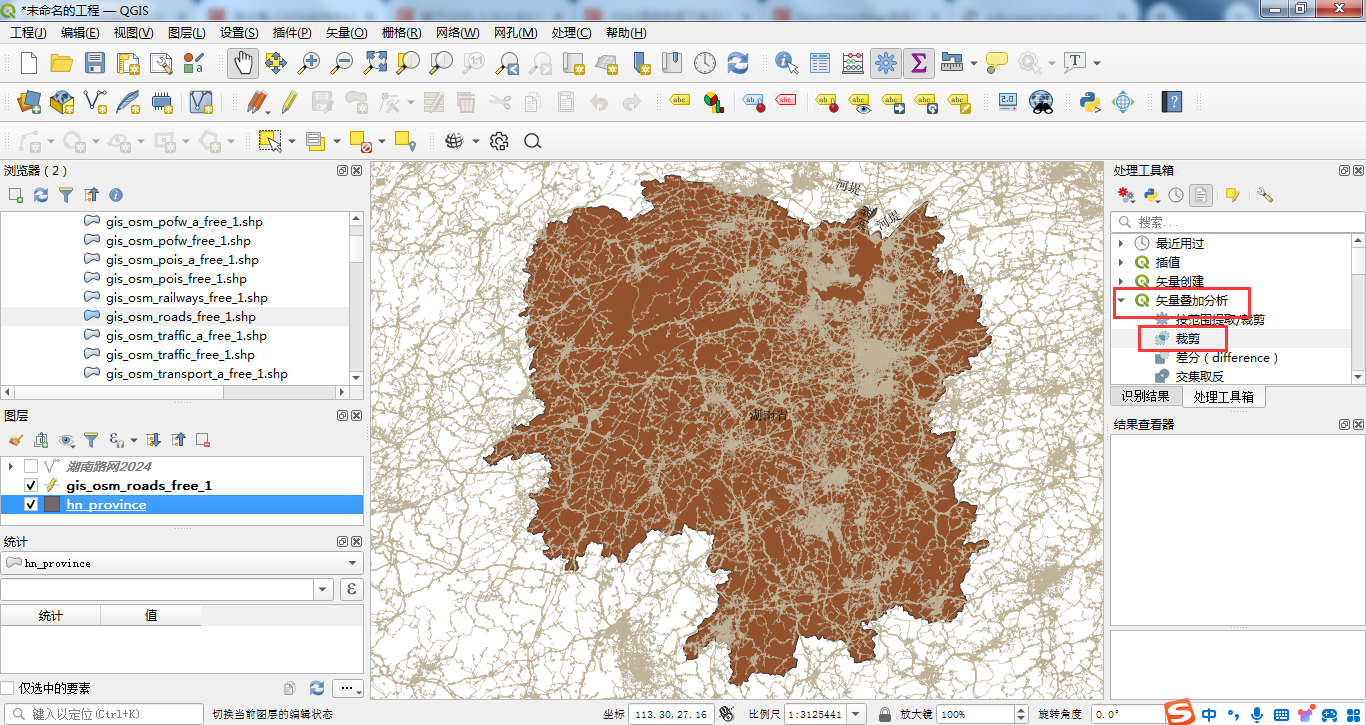Open the attribute table icon

click(x=820, y=63)
